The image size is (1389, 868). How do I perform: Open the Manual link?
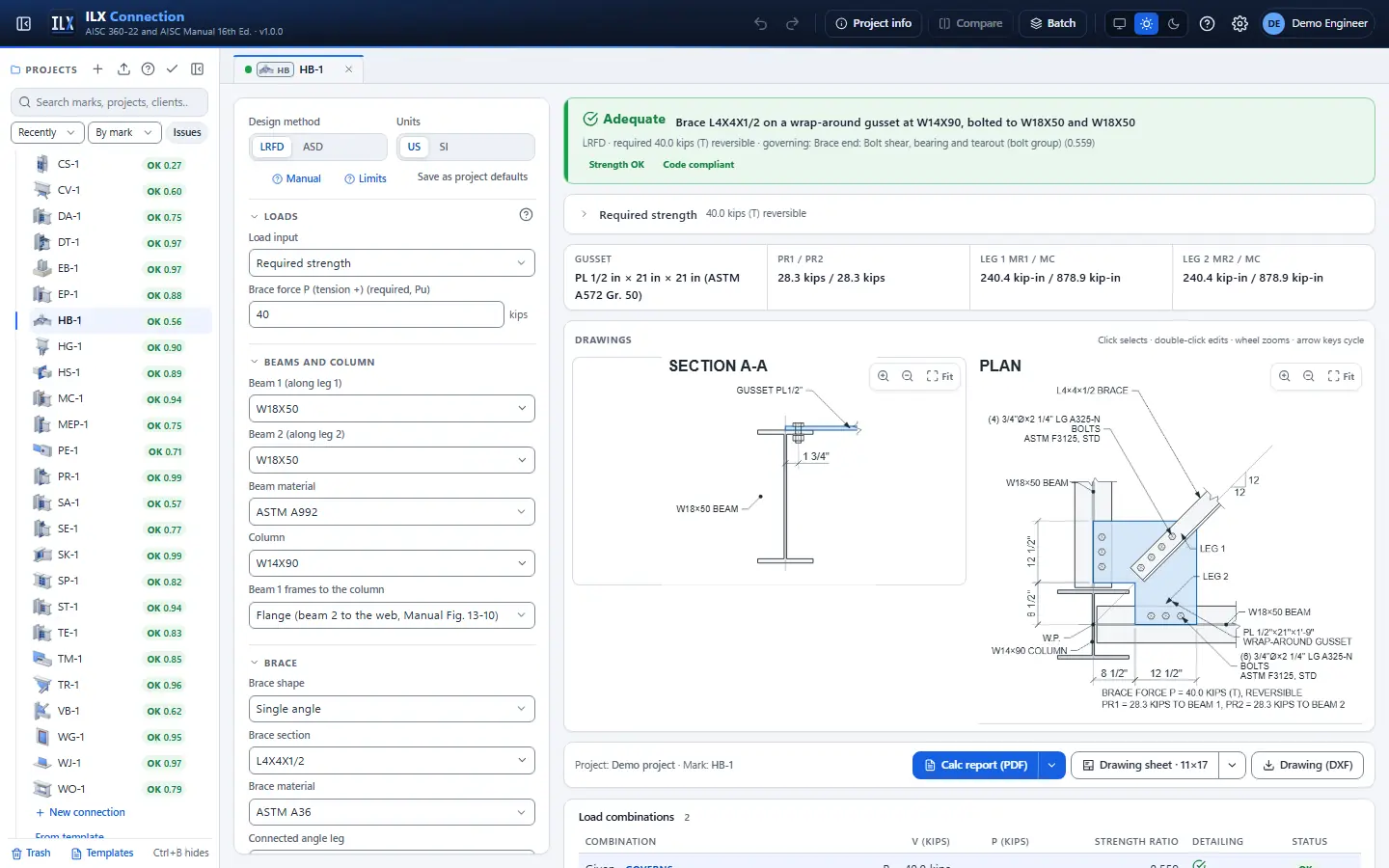[296, 178]
